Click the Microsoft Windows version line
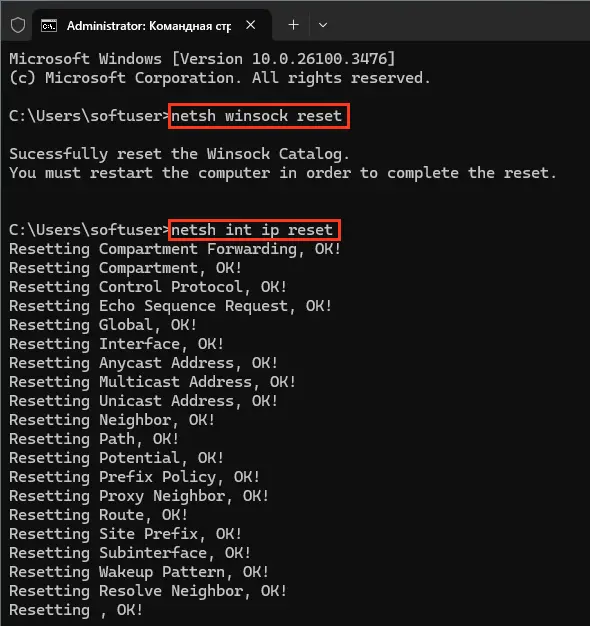590x626 pixels. pyautogui.click(x=202, y=59)
